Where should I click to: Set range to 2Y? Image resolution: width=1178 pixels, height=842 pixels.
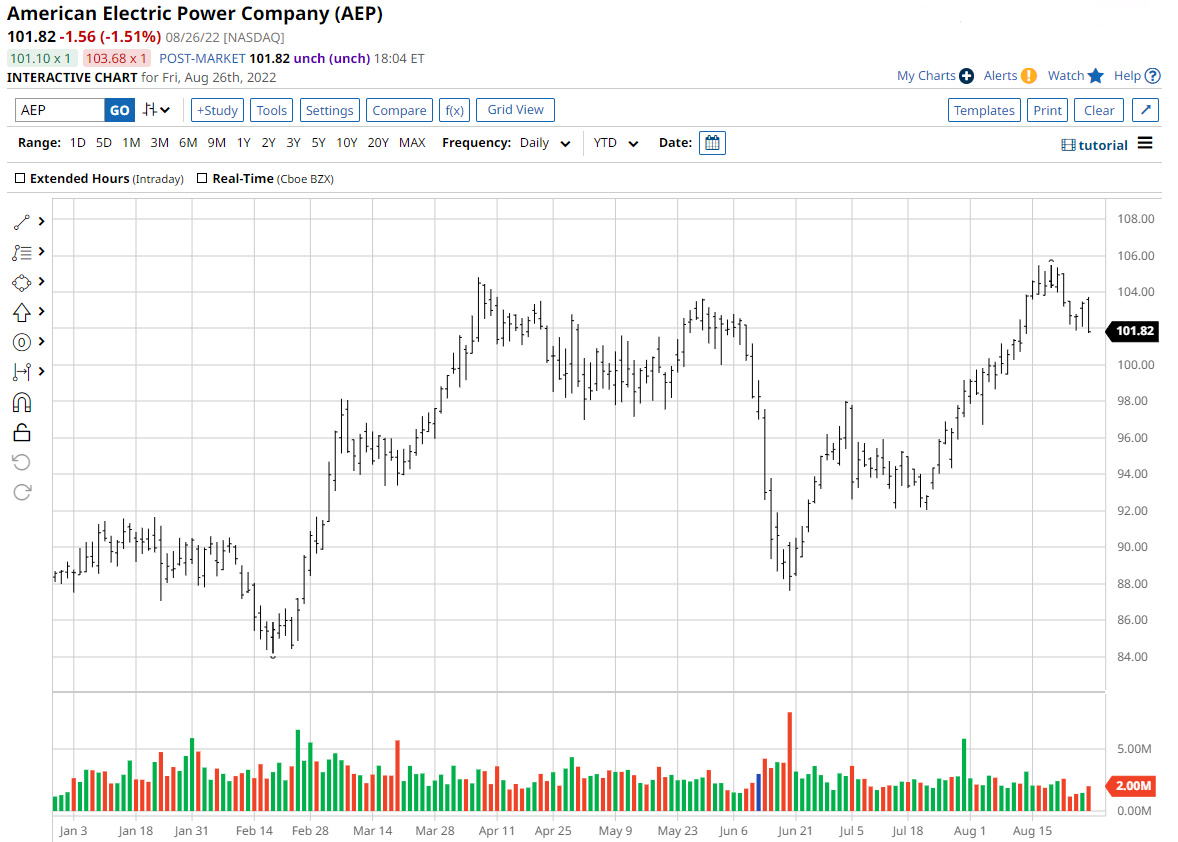(x=268, y=143)
